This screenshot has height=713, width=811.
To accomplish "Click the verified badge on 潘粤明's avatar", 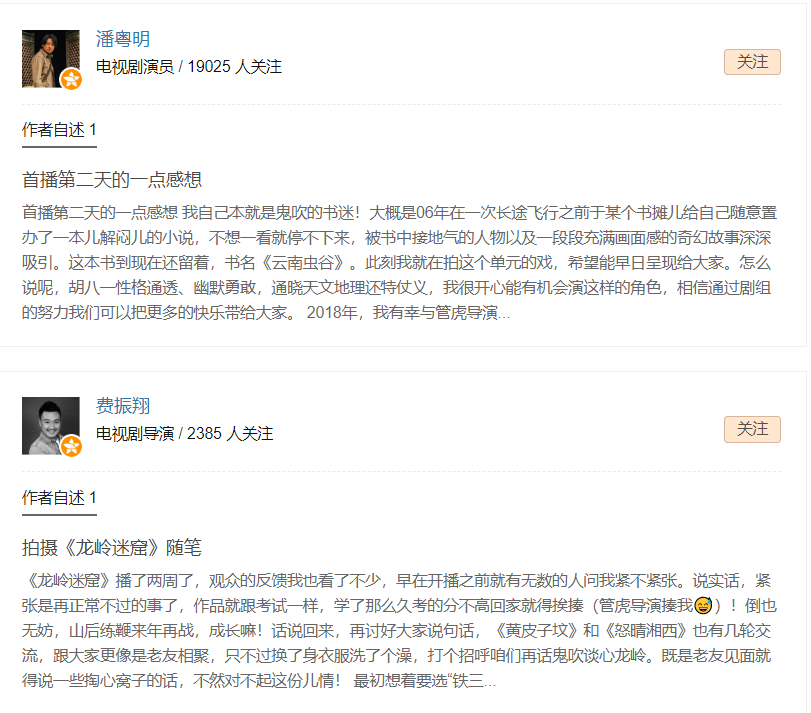I will coord(71,80).
